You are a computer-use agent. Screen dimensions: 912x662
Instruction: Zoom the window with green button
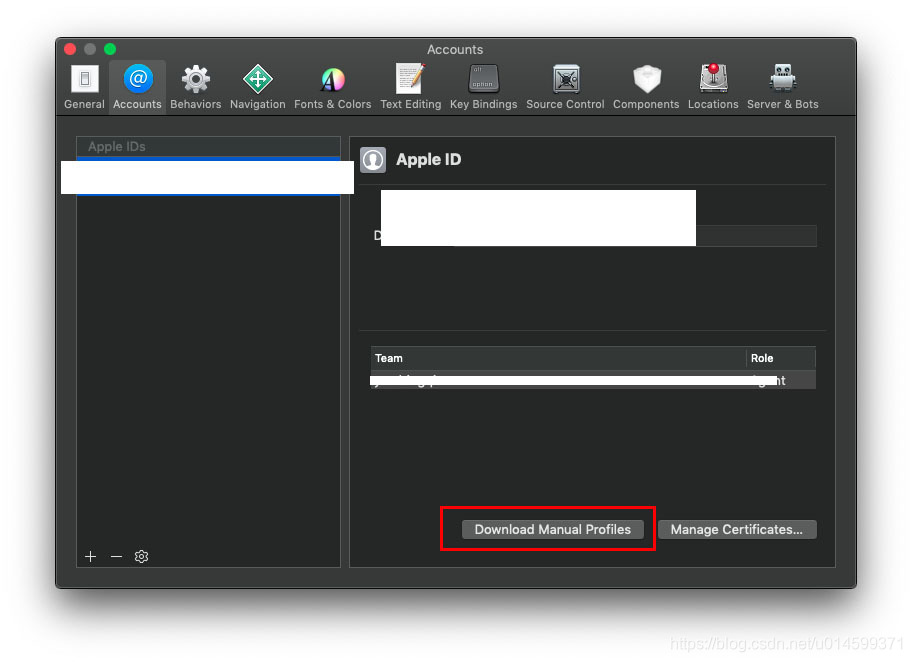pyautogui.click(x=110, y=49)
